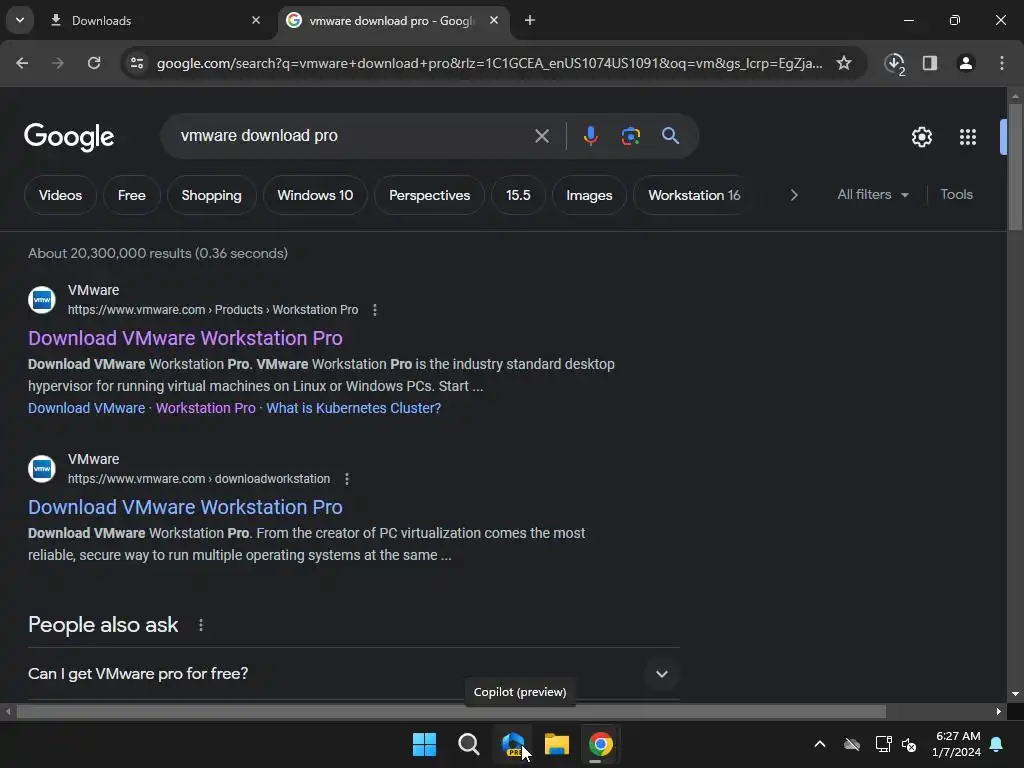The width and height of the screenshot is (1024, 768).
Task: Click scrollbar down arrow
Action: click(1015, 694)
